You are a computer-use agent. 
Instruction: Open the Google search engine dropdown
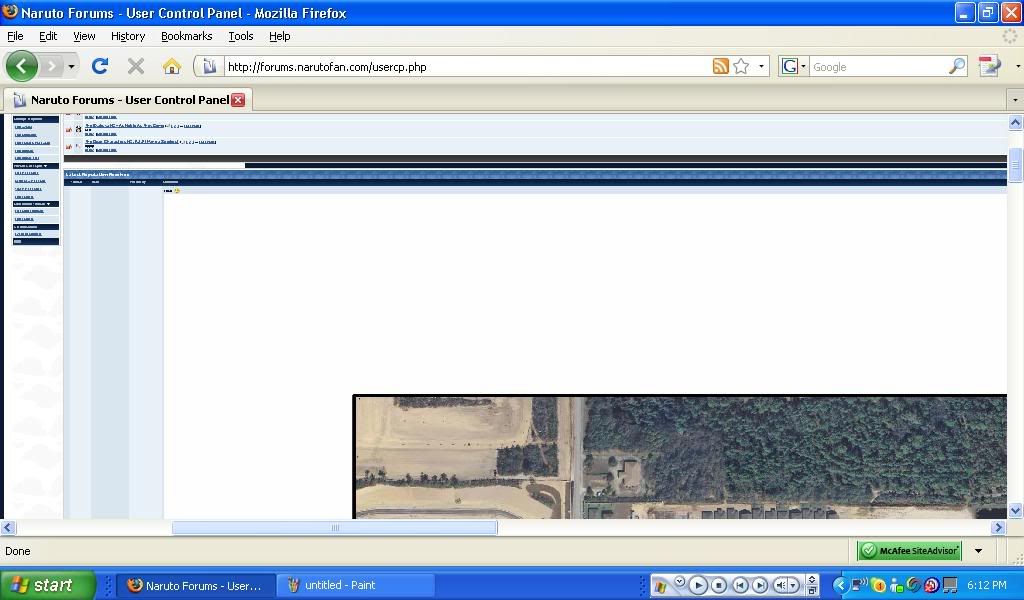(792, 66)
